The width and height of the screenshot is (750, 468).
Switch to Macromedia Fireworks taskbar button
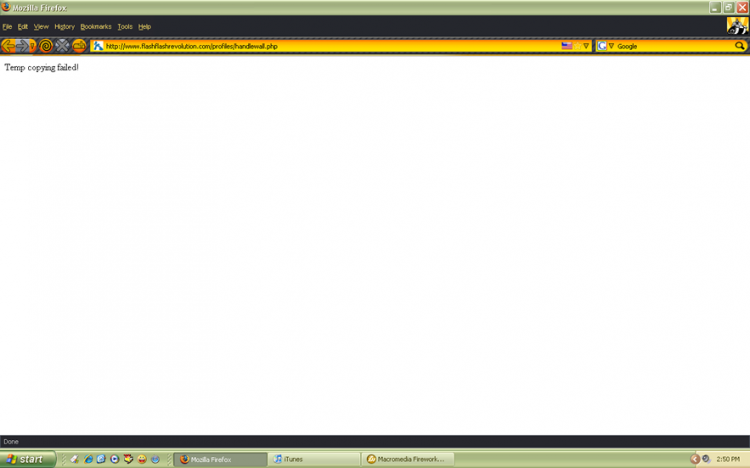pyautogui.click(x=407, y=459)
